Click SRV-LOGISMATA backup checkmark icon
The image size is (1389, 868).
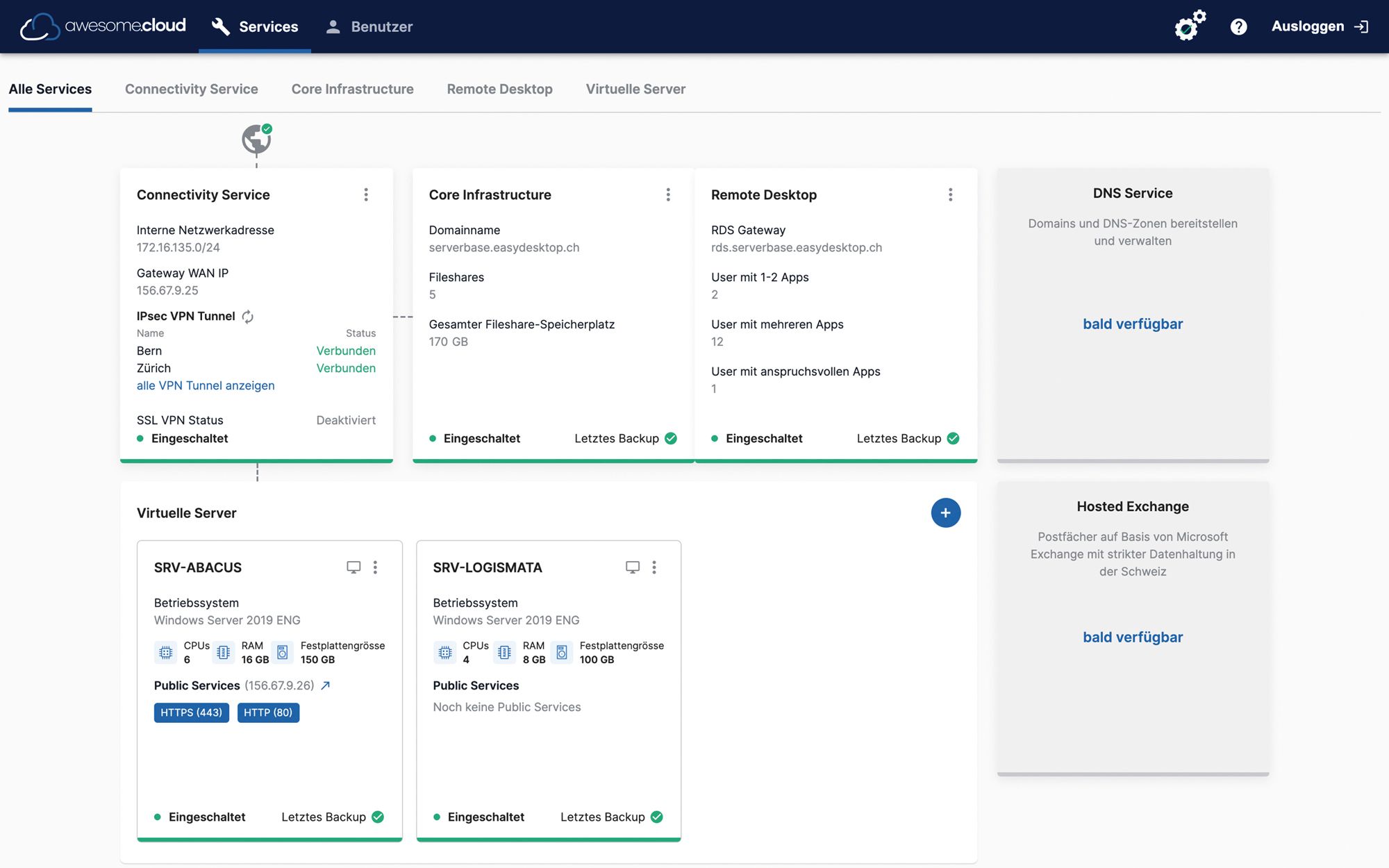[x=657, y=817]
